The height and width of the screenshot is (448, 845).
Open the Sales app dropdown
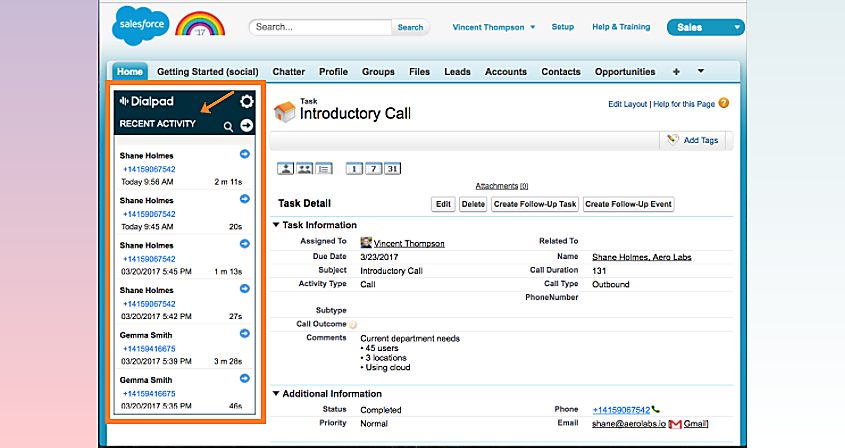705,27
